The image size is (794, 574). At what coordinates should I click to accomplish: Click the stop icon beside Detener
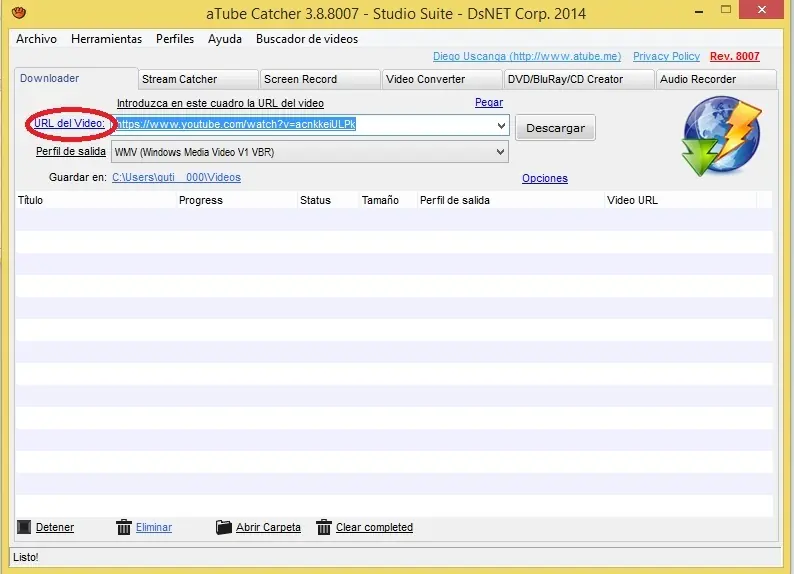pos(24,527)
